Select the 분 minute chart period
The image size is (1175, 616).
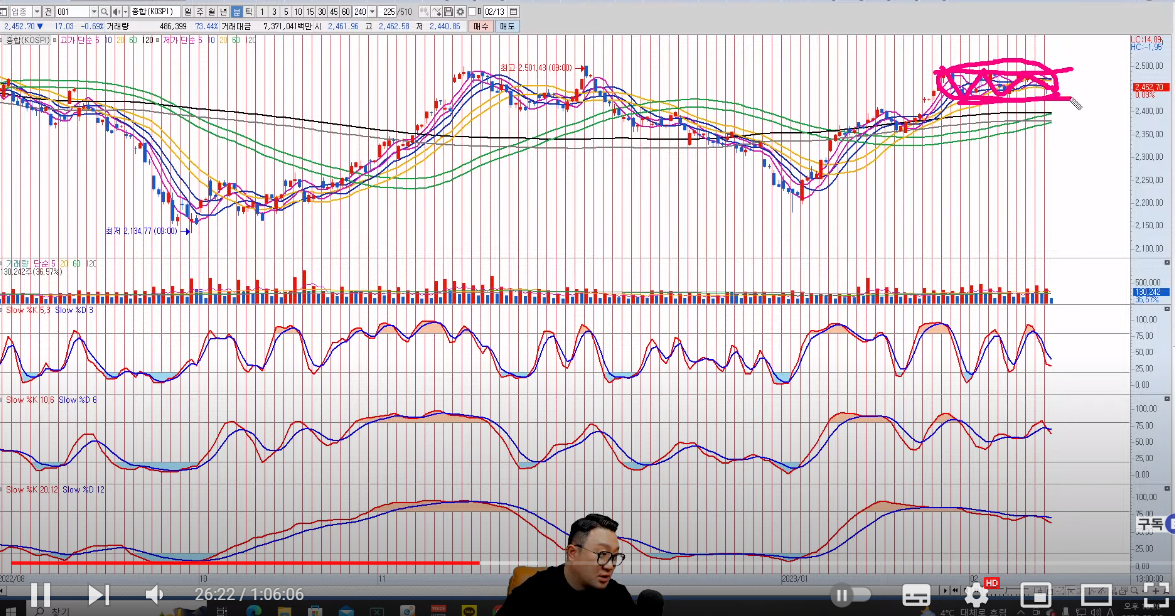237,12
